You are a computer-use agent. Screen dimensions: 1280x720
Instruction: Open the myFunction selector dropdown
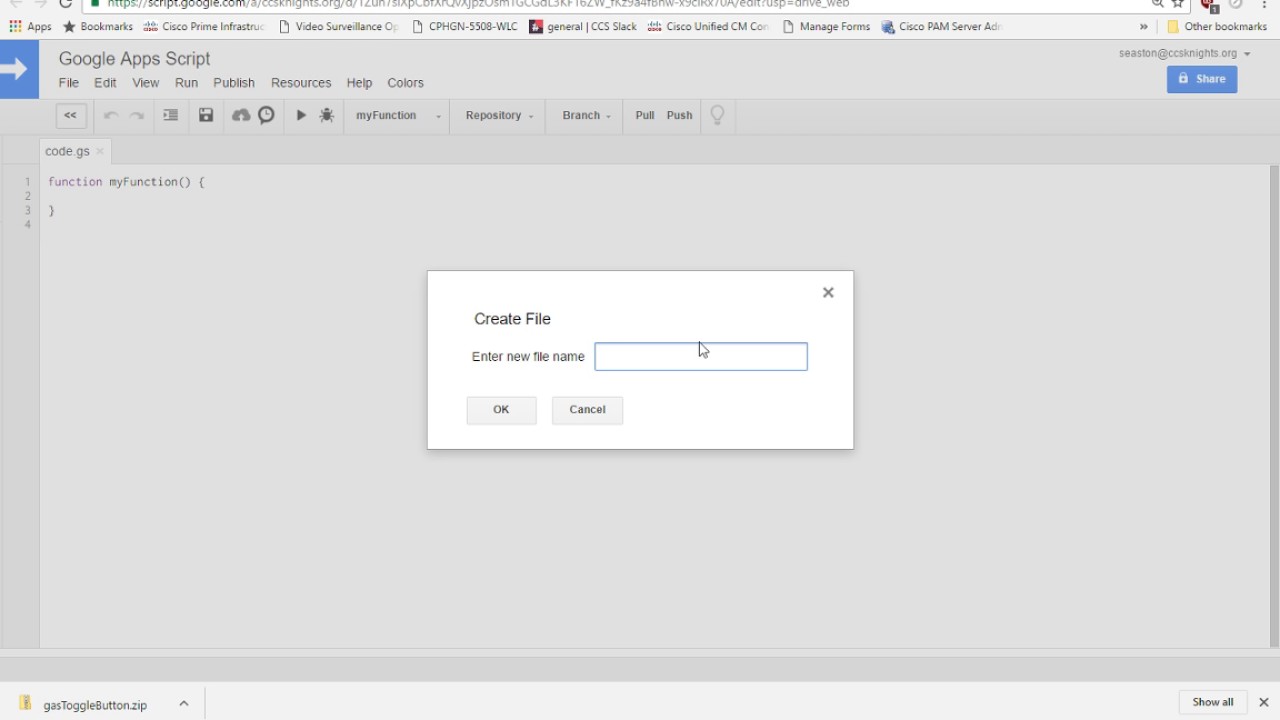tap(398, 116)
